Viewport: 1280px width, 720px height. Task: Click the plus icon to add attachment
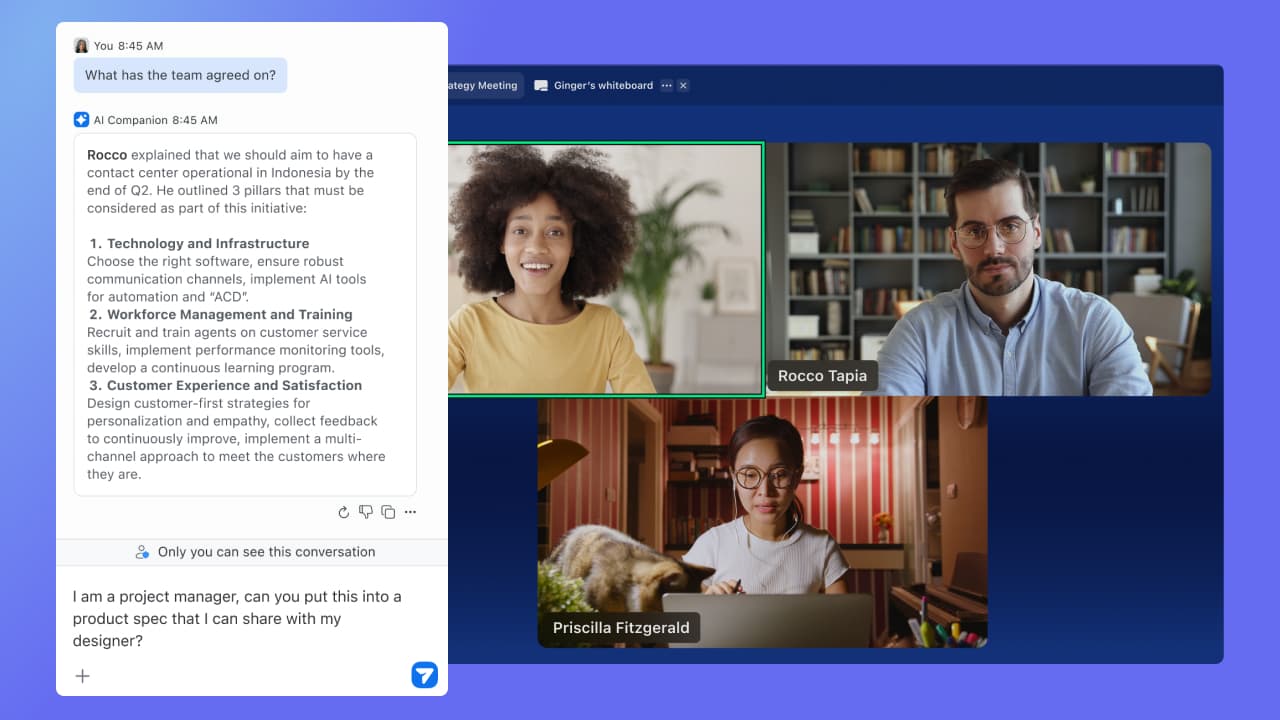pos(83,676)
